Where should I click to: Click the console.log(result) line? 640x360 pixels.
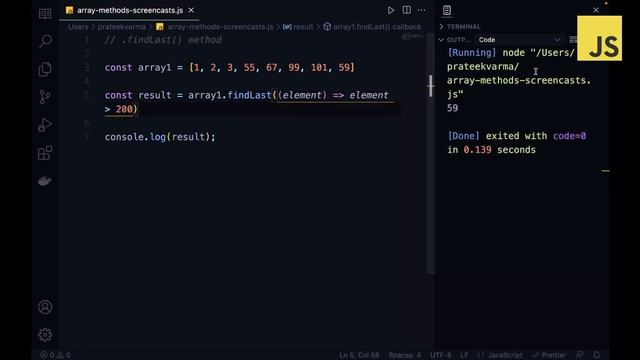[x=160, y=137]
